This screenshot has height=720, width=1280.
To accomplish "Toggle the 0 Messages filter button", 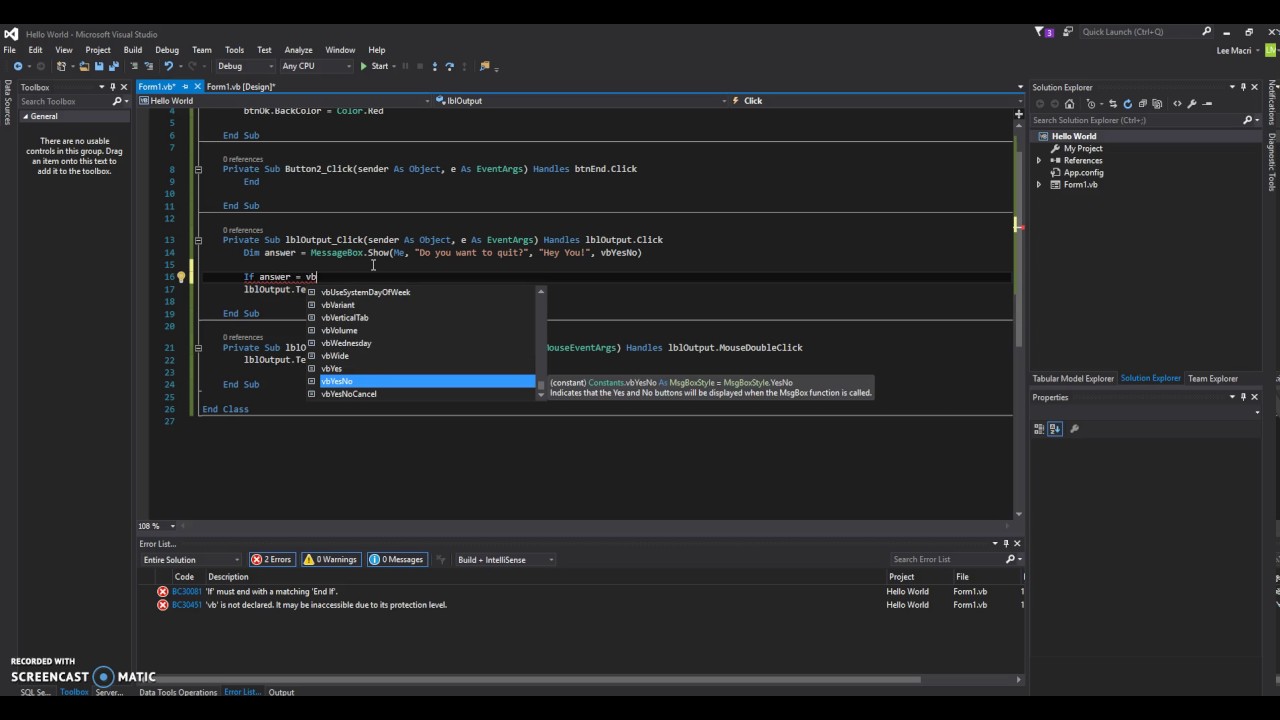I will point(397,560).
